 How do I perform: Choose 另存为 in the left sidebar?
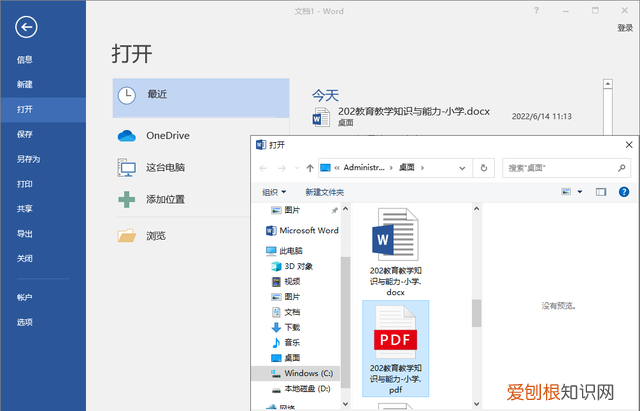28,159
